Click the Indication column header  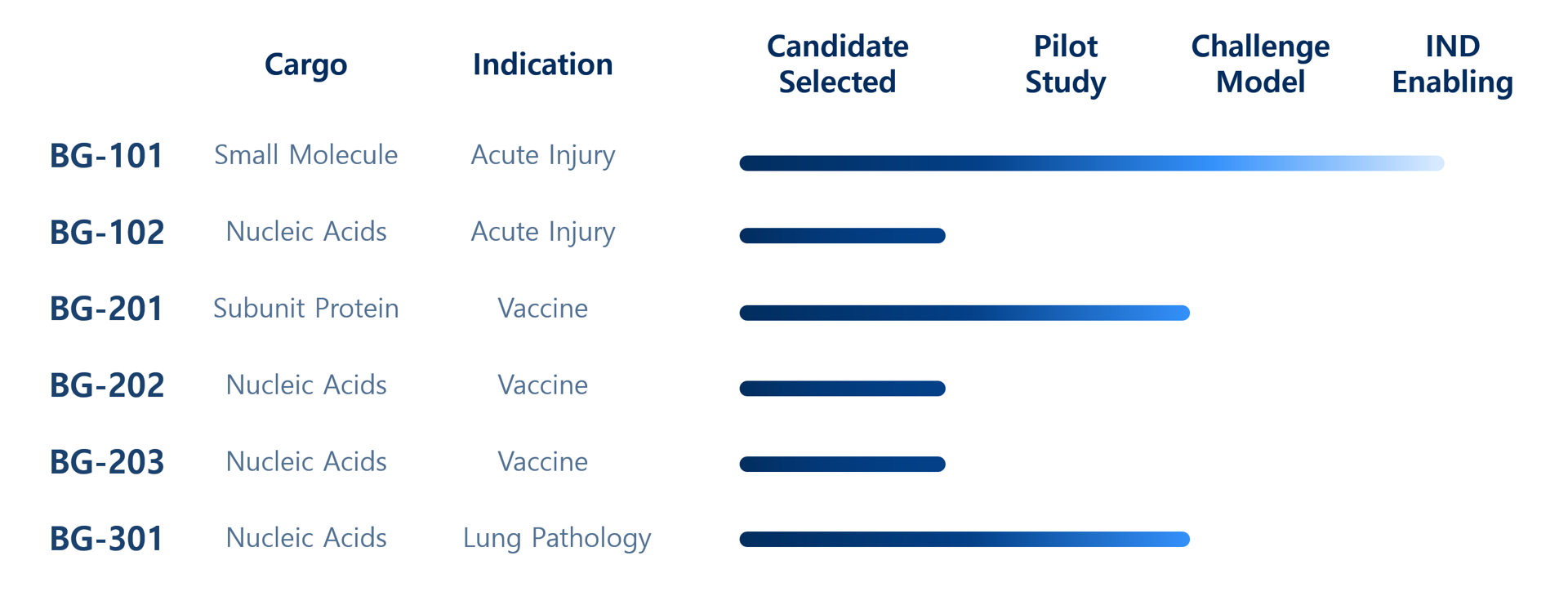pyautogui.click(x=542, y=64)
